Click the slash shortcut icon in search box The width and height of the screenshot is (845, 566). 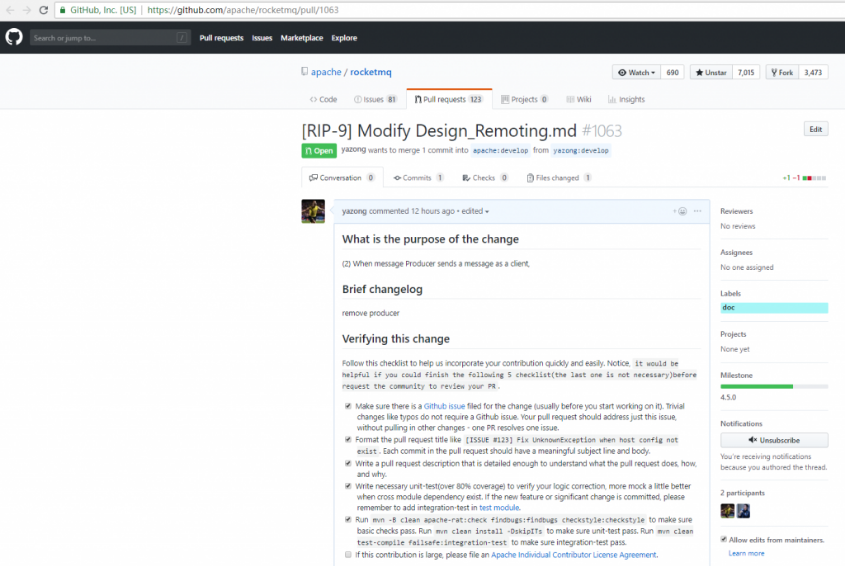pyautogui.click(x=182, y=38)
